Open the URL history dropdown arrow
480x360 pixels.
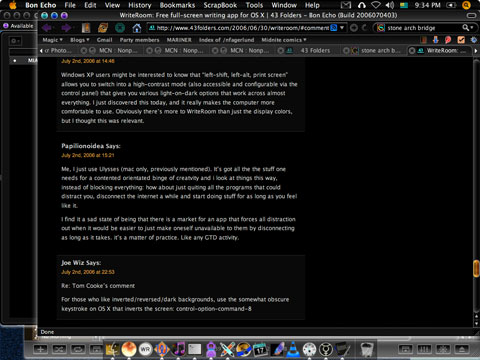[x=342, y=28]
